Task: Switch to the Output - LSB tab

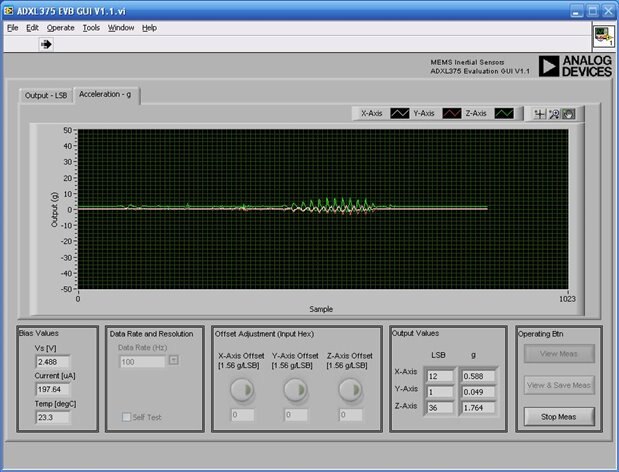Action: (46, 95)
